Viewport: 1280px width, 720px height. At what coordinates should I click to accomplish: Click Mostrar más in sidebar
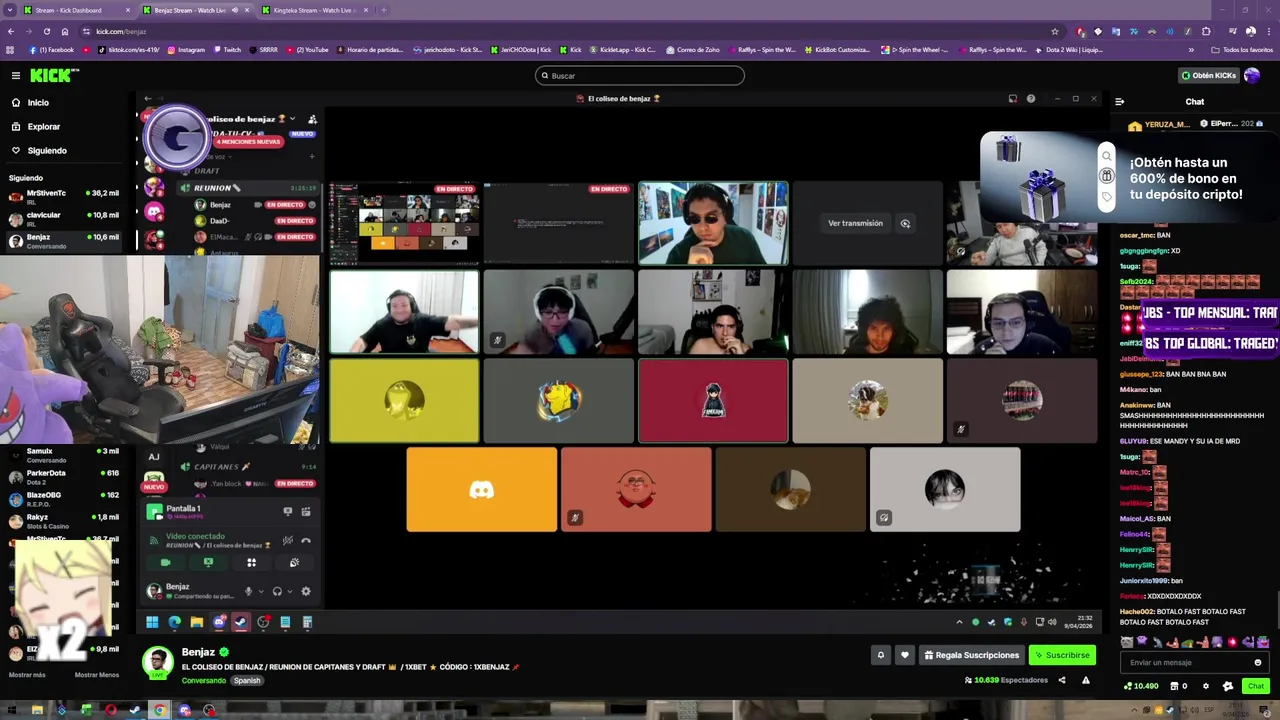27,675
